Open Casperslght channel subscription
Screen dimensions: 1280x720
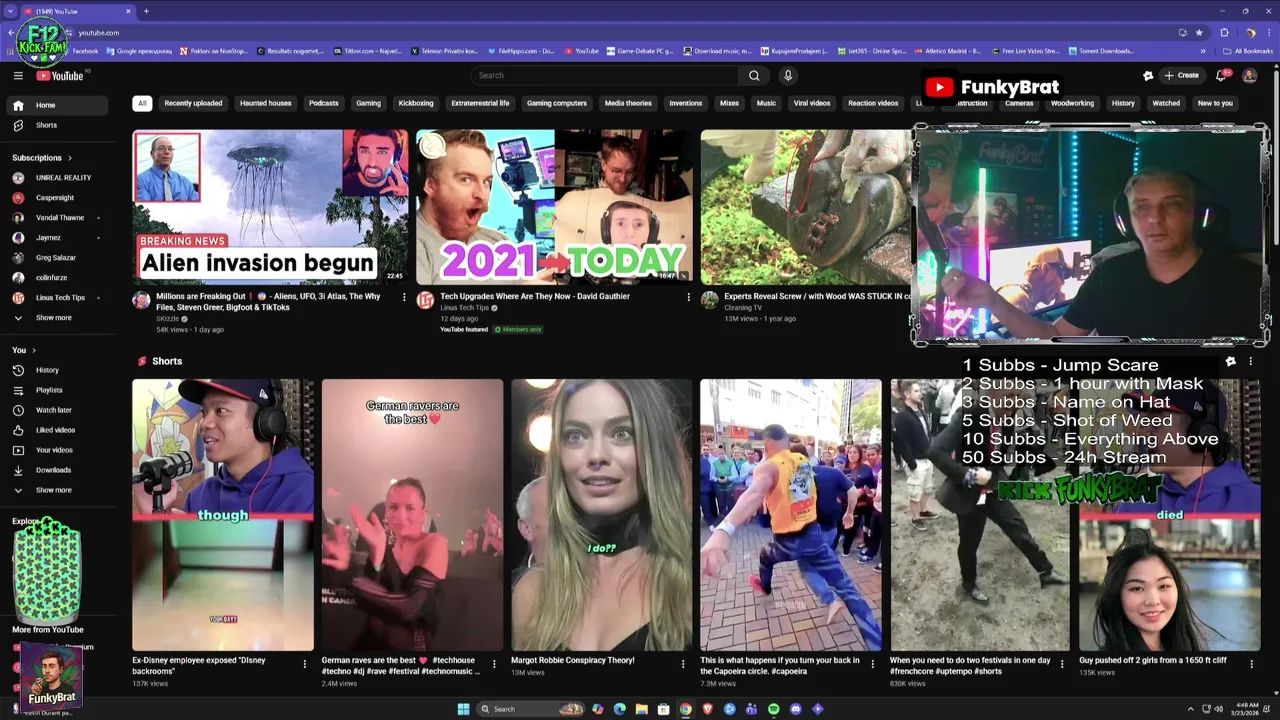point(58,198)
